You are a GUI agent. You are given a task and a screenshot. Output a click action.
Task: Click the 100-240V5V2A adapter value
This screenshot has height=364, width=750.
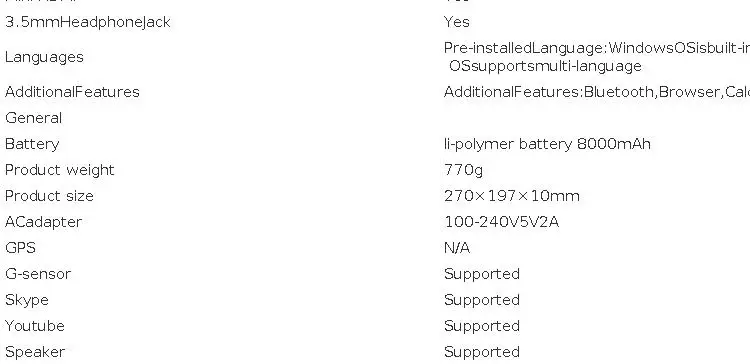point(502,222)
